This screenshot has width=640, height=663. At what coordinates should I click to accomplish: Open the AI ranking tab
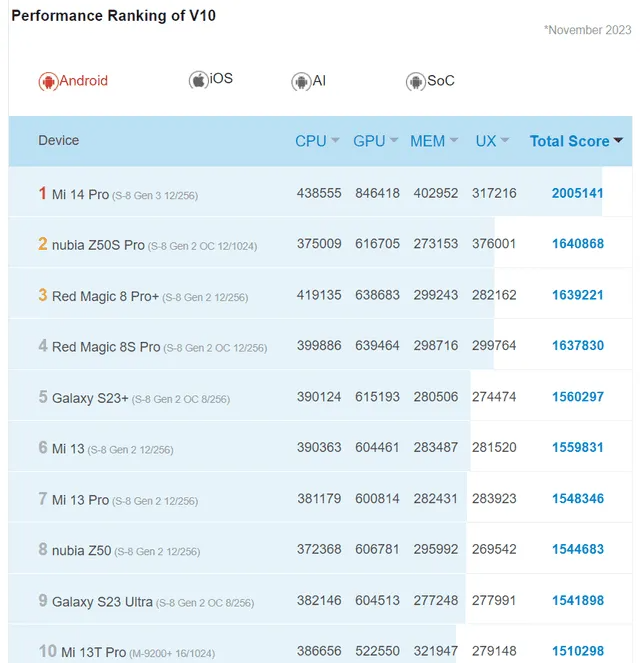[309, 81]
